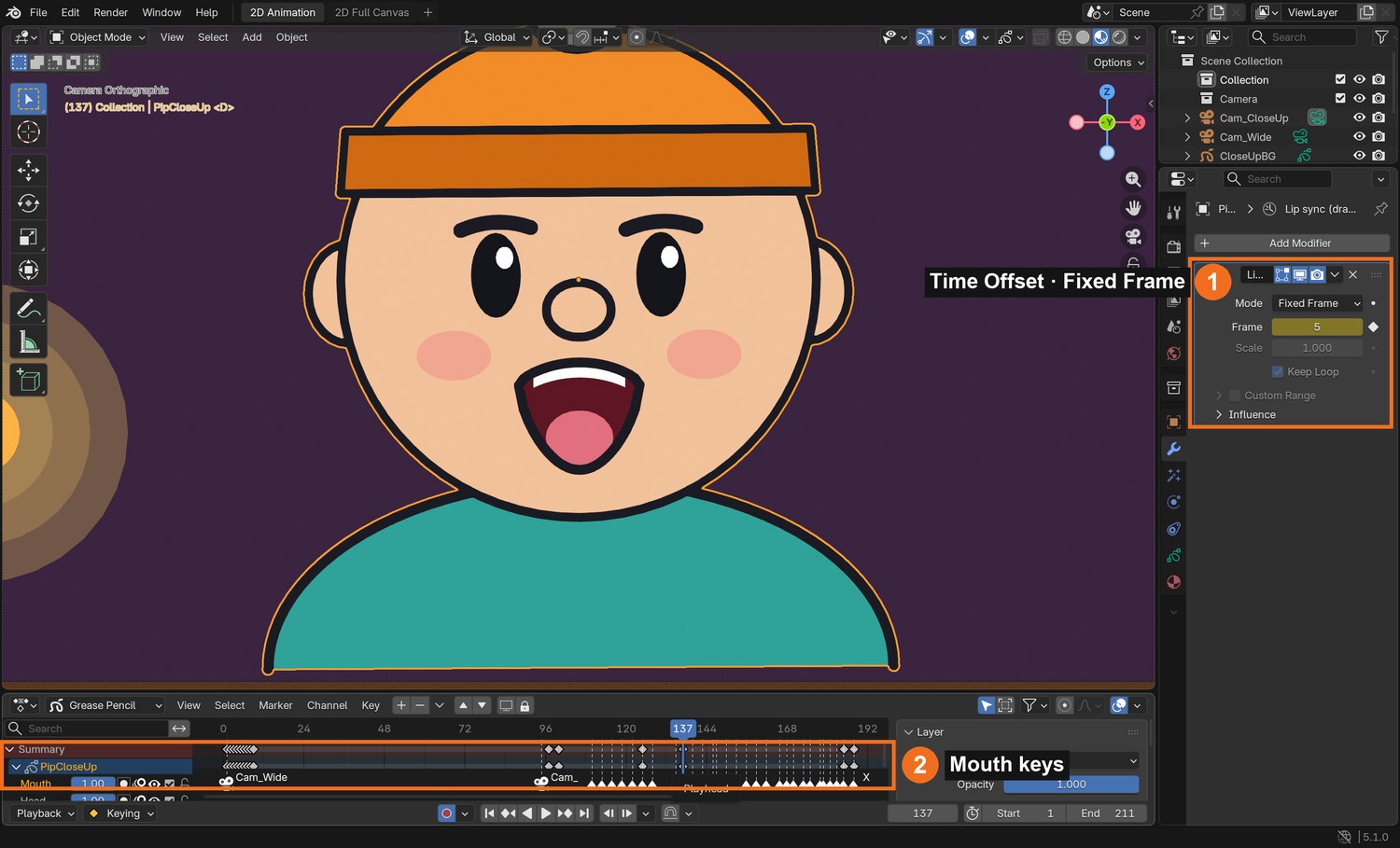Uncheck the Collection exclude checkbox
This screenshot has height=848, width=1400.
(x=1340, y=79)
